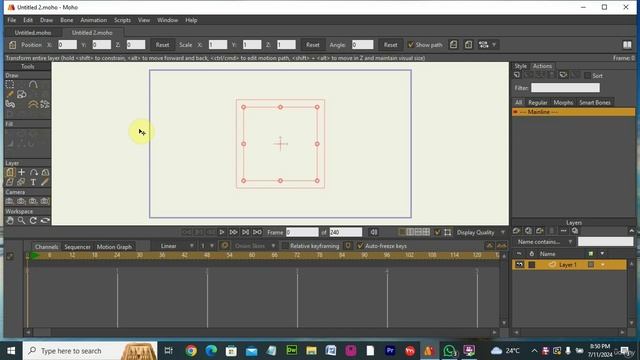
Task: Click the New Layer icon in Layers panel
Action: pyautogui.click(x=517, y=231)
